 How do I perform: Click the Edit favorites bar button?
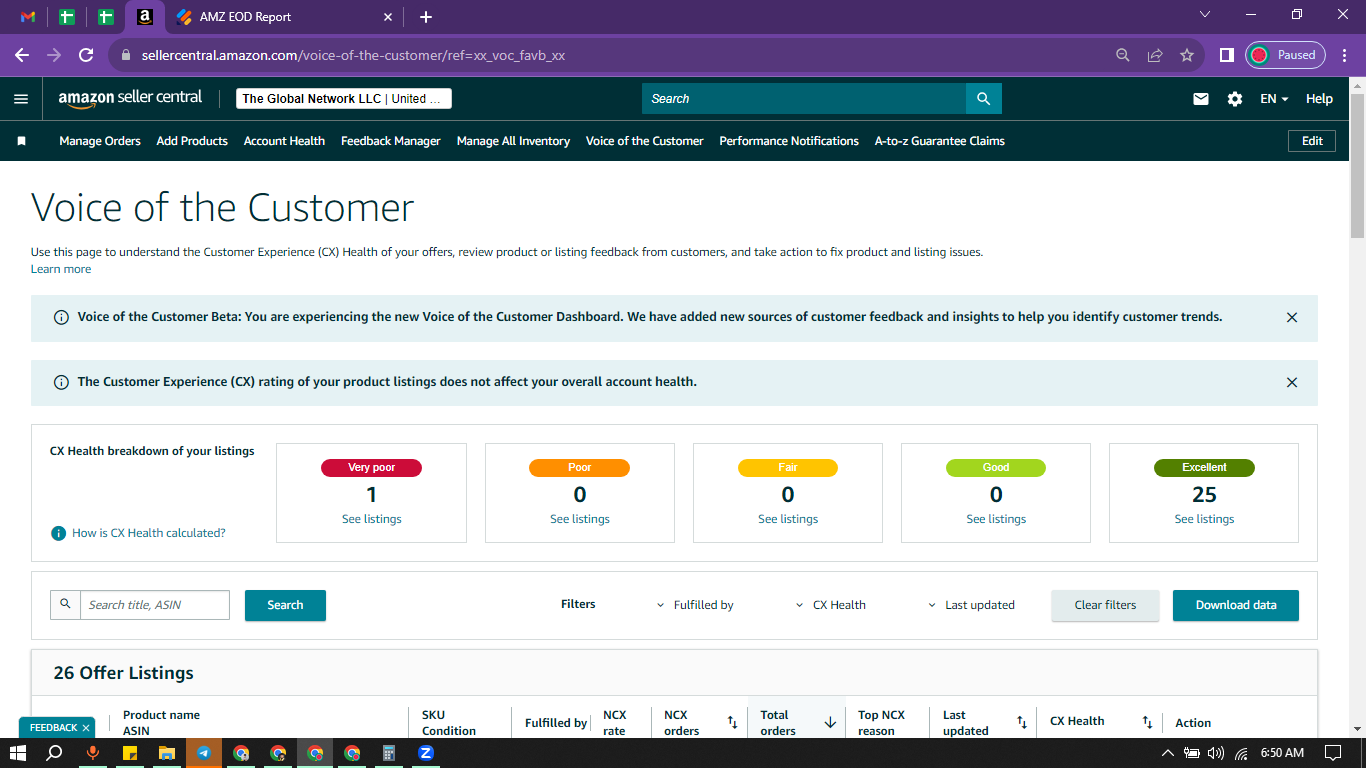point(1312,141)
